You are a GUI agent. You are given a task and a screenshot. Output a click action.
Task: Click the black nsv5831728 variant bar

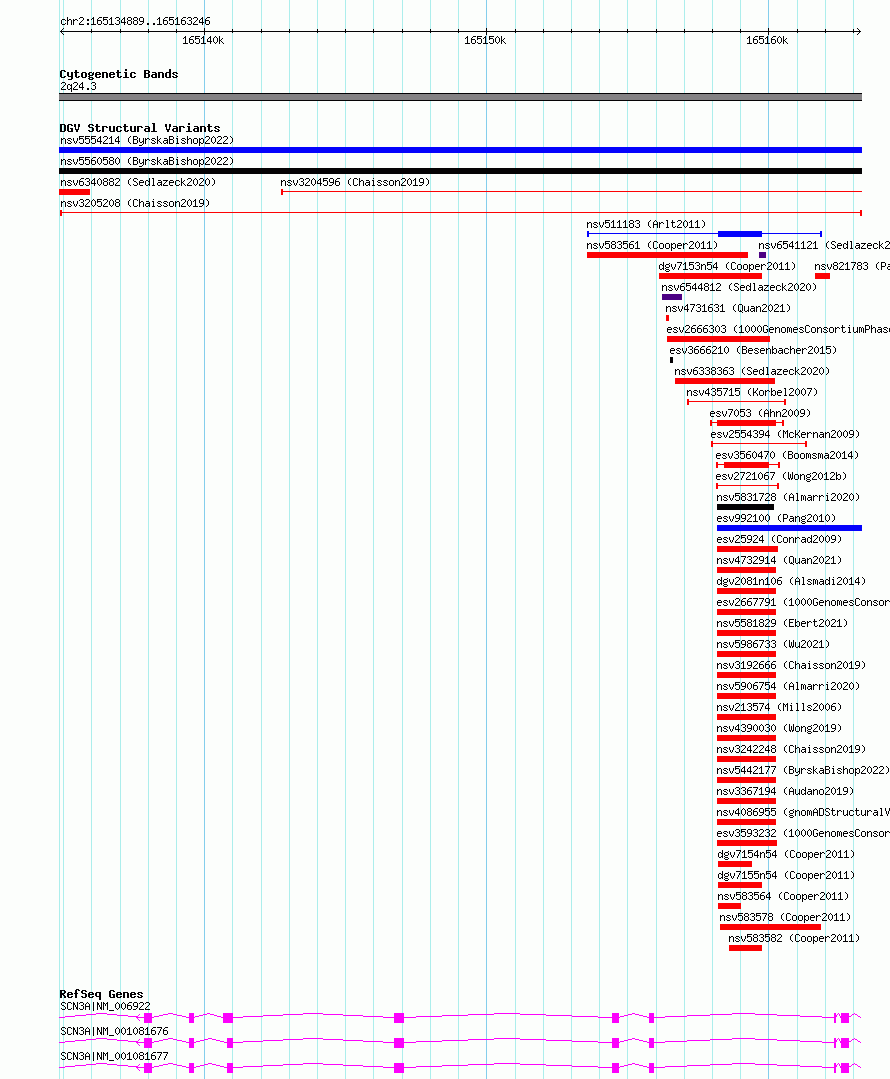(745, 507)
